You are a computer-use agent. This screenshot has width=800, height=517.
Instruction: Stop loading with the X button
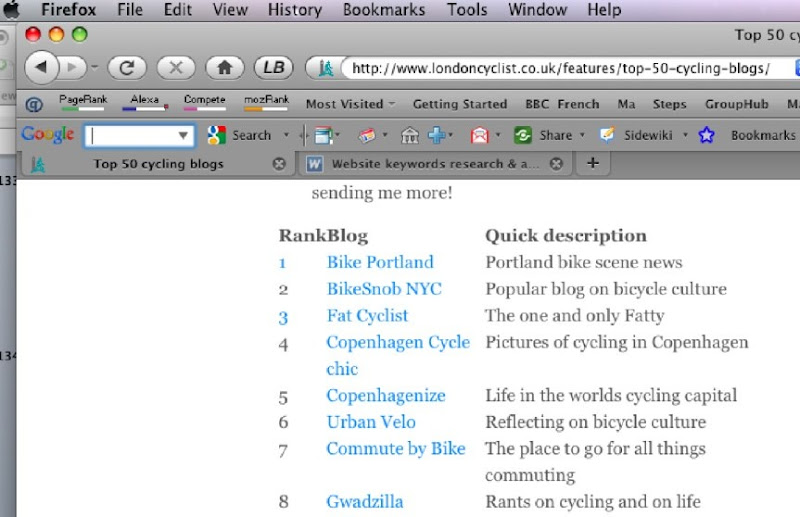click(x=176, y=67)
